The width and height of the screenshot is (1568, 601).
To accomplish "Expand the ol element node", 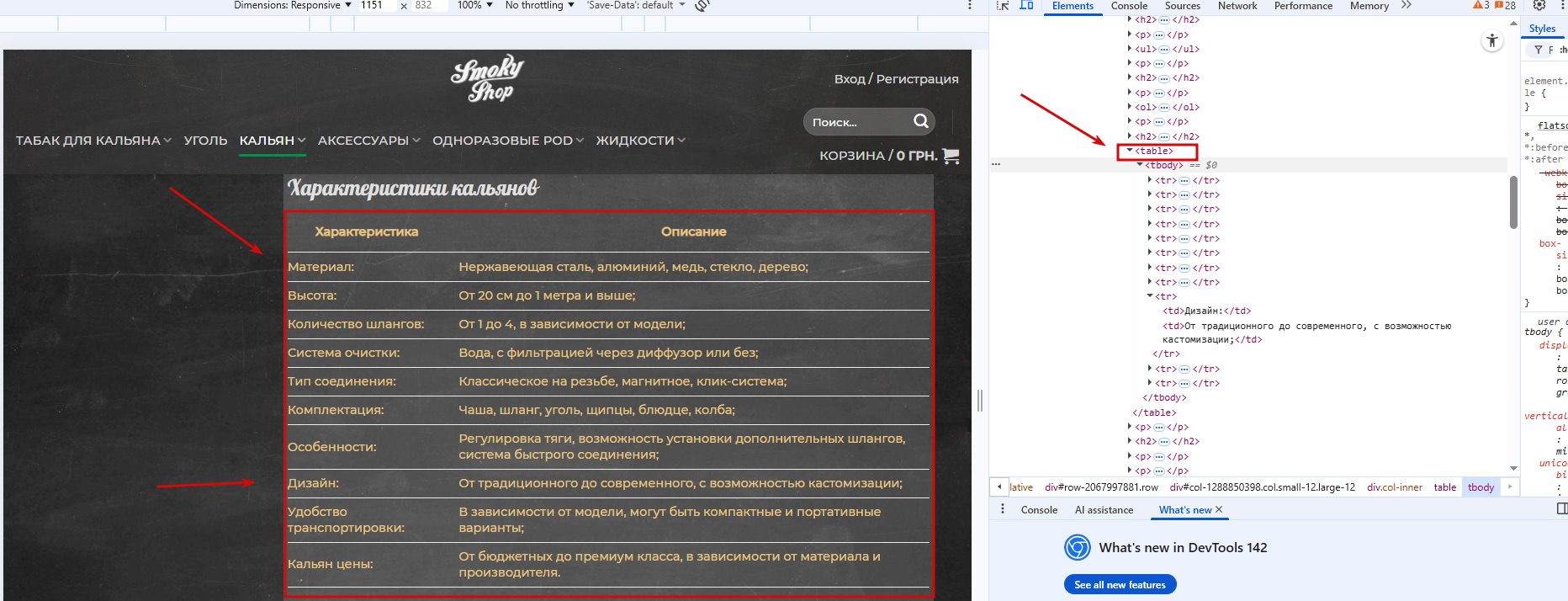I will (1130, 107).
